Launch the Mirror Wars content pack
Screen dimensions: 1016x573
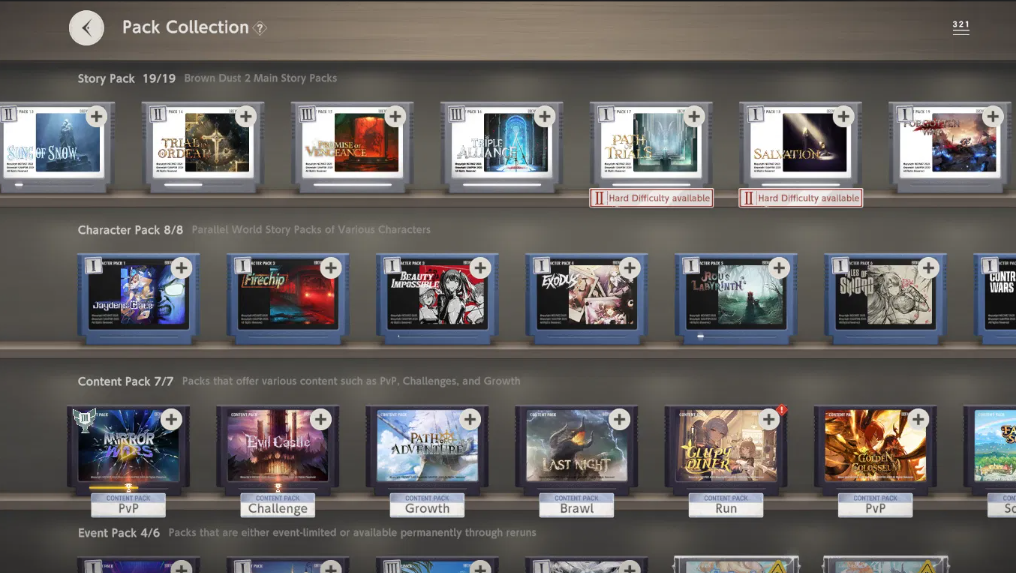point(128,450)
